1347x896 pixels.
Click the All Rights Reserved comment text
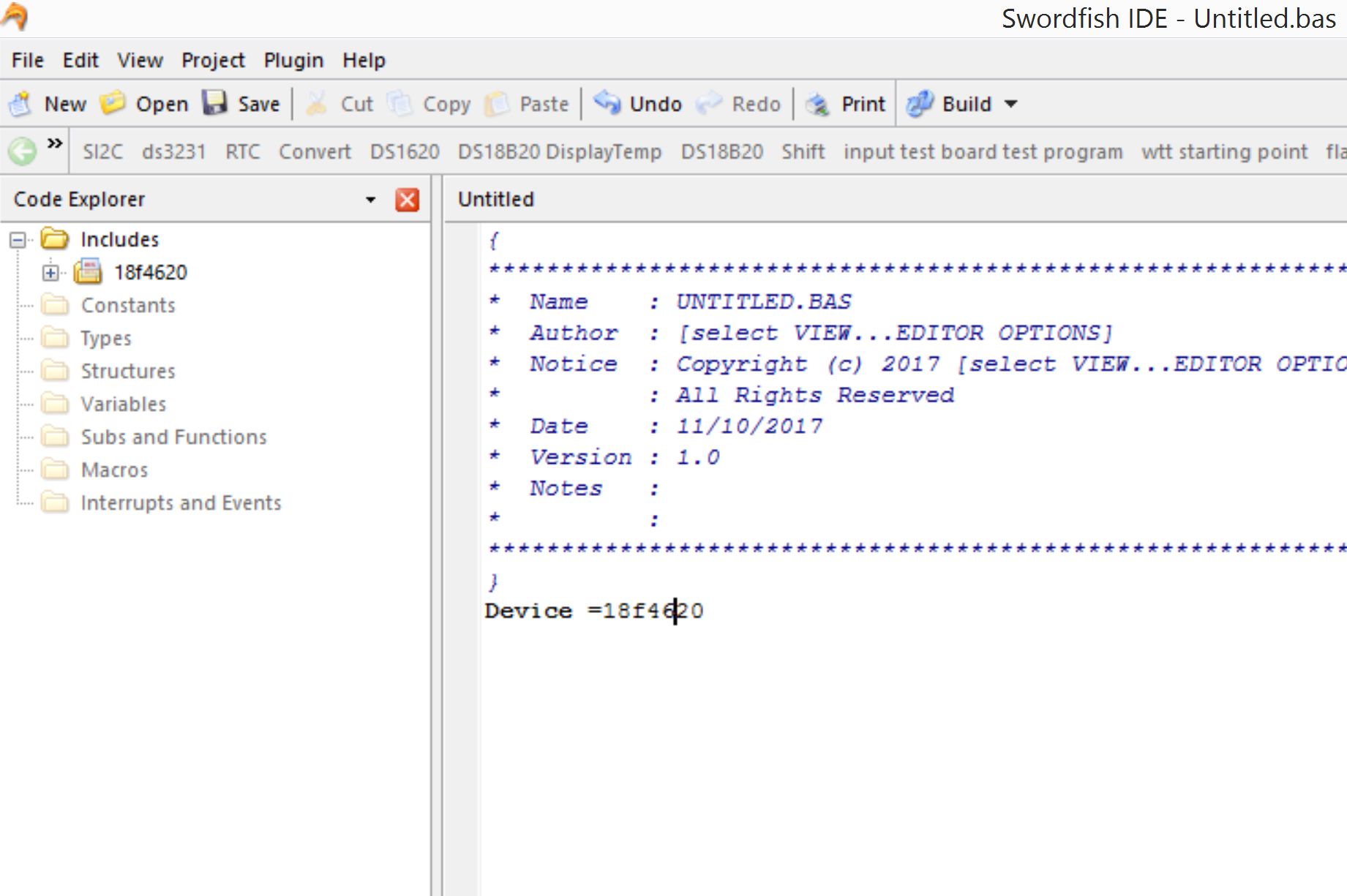(814, 395)
